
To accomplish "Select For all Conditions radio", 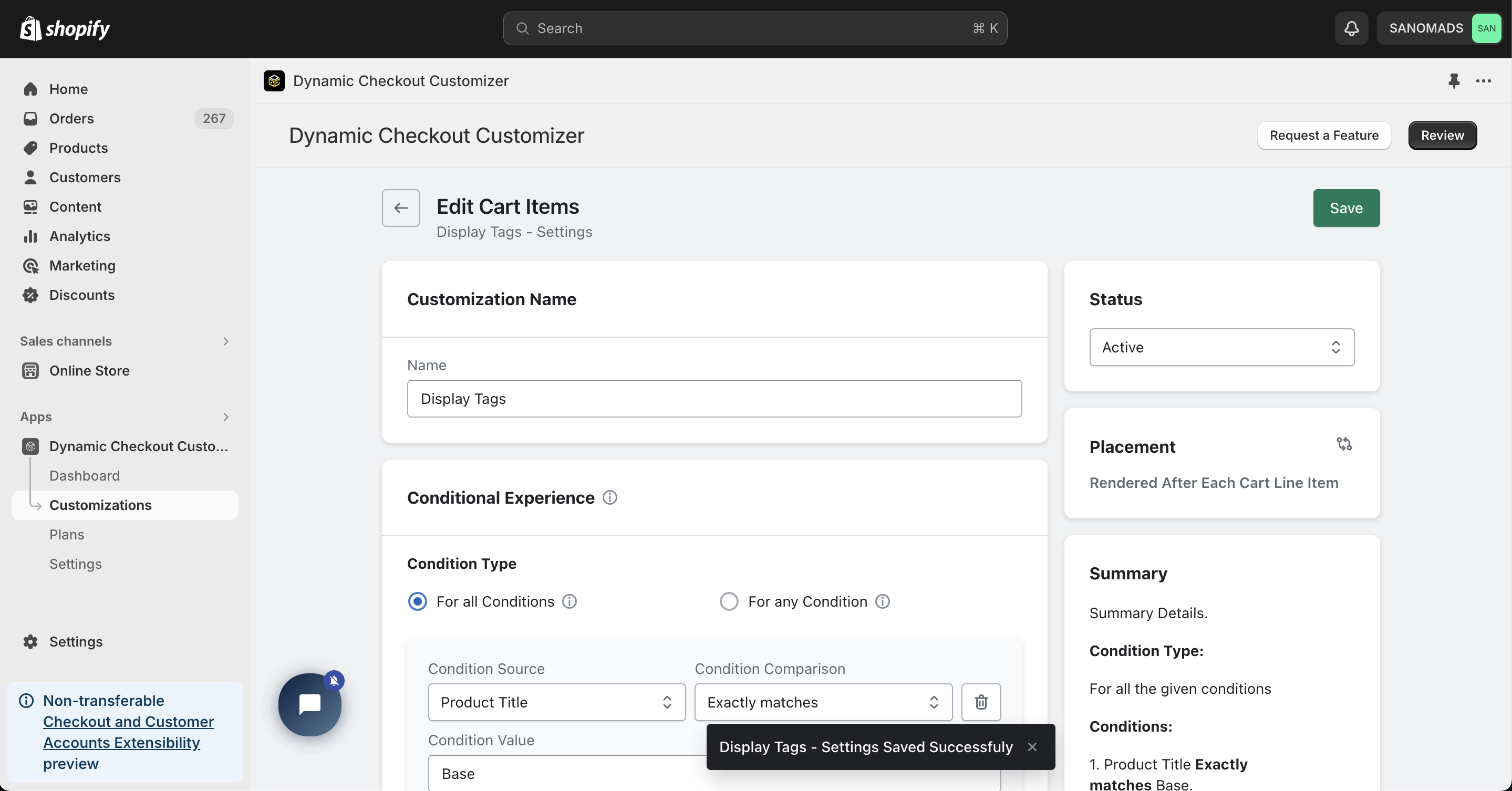I will tap(417, 601).
